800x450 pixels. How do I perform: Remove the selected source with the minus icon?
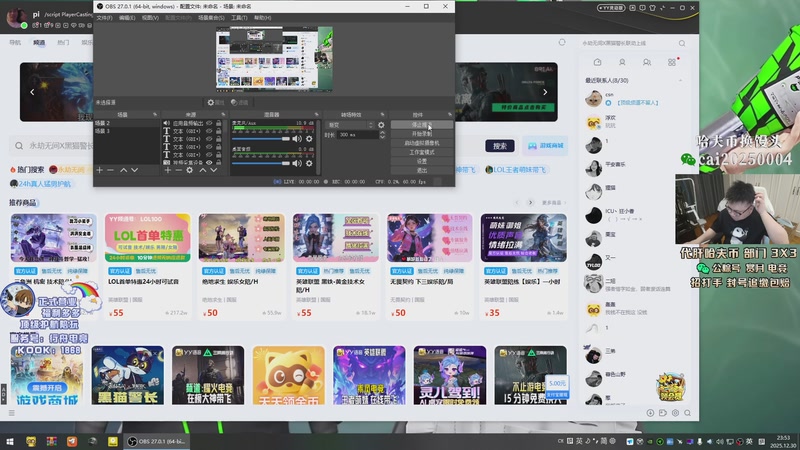pos(178,170)
